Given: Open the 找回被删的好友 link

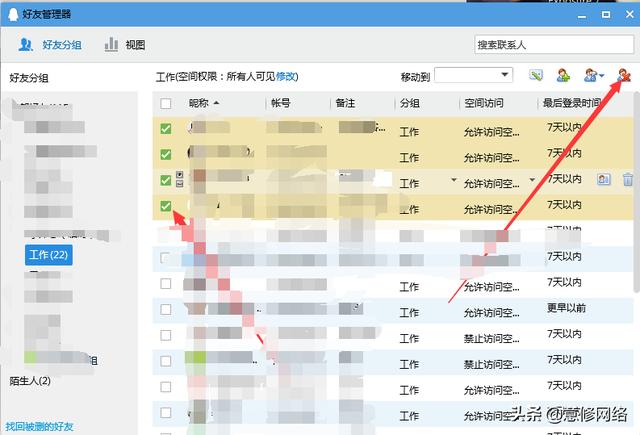Looking at the screenshot, I should pos(39,426).
